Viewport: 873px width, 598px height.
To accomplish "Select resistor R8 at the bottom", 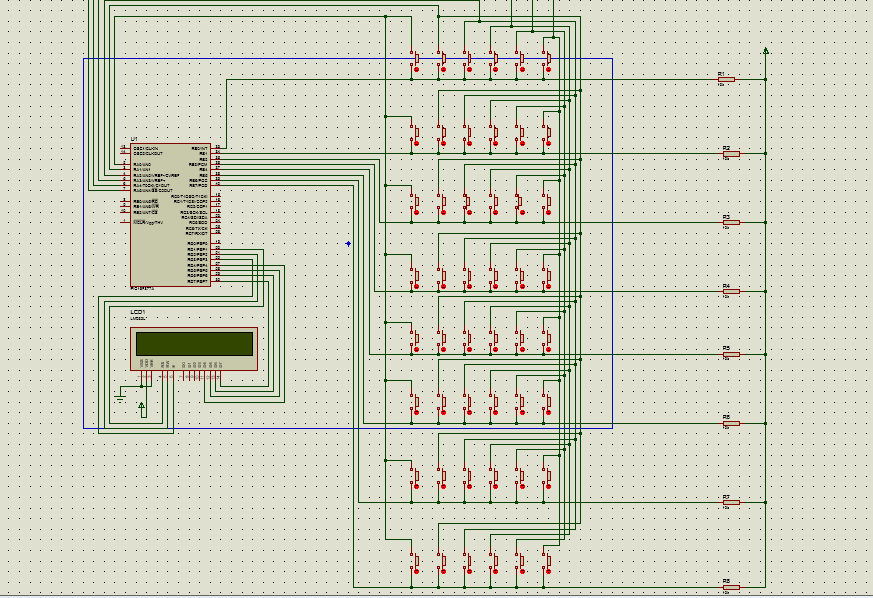I will [x=730, y=587].
